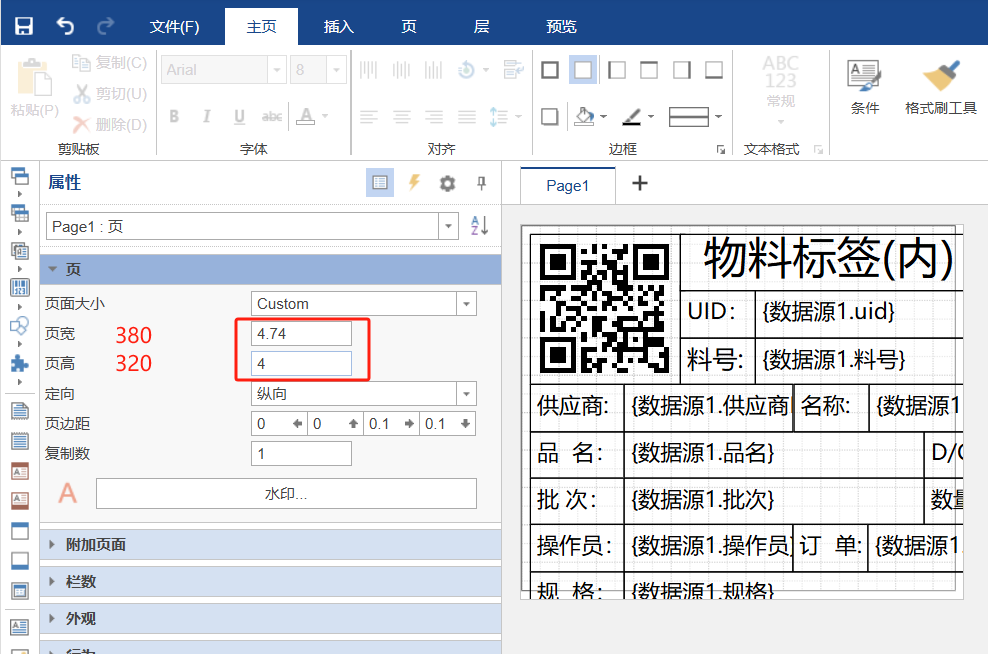The height and width of the screenshot is (654, 988).
Task: Switch to the 插入 ribbon tab
Action: pos(339,27)
